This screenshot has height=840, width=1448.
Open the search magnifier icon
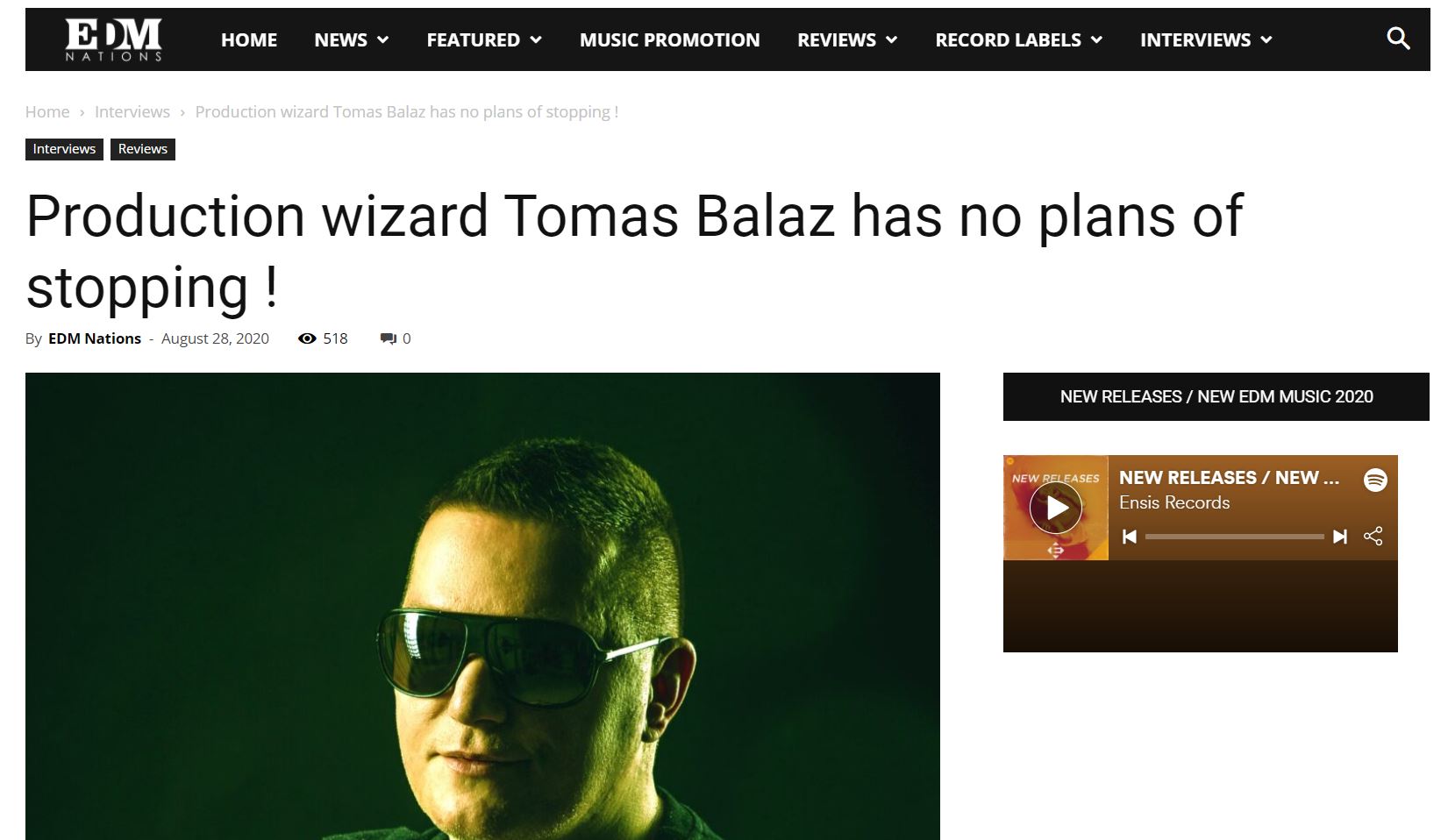(1398, 39)
